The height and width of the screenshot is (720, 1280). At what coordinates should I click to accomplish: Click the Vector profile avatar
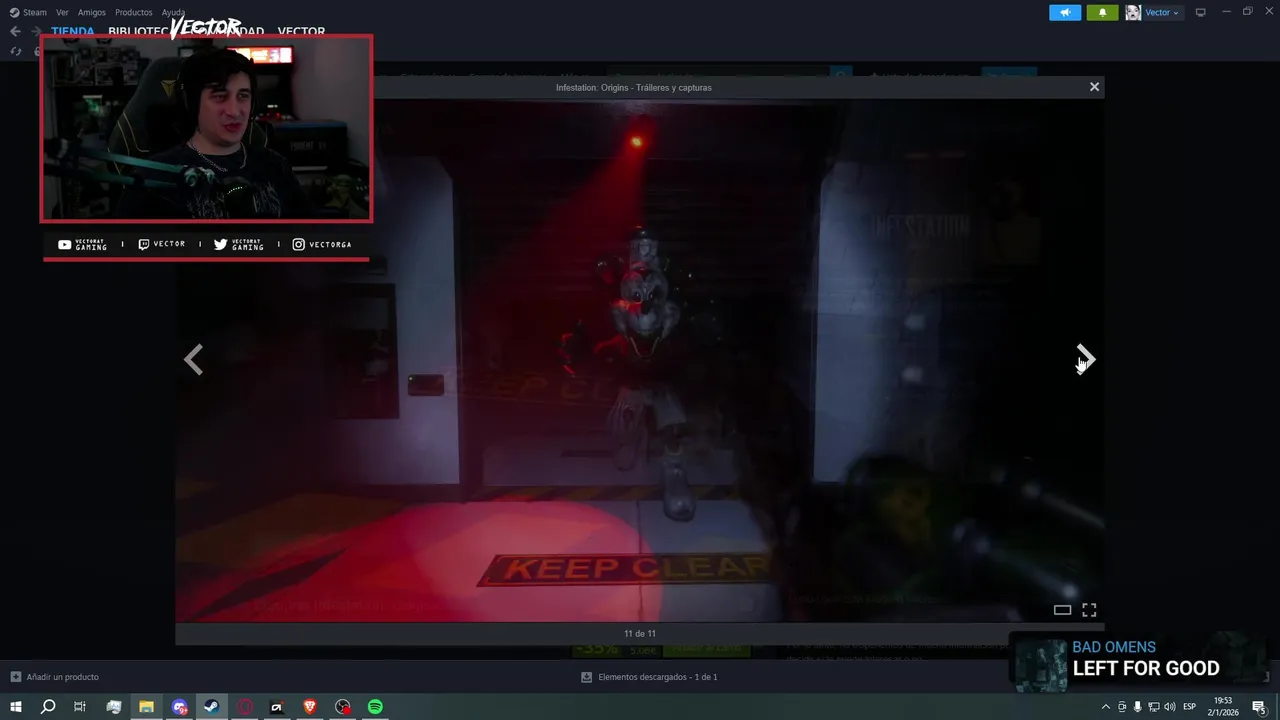[x=1133, y=12]
